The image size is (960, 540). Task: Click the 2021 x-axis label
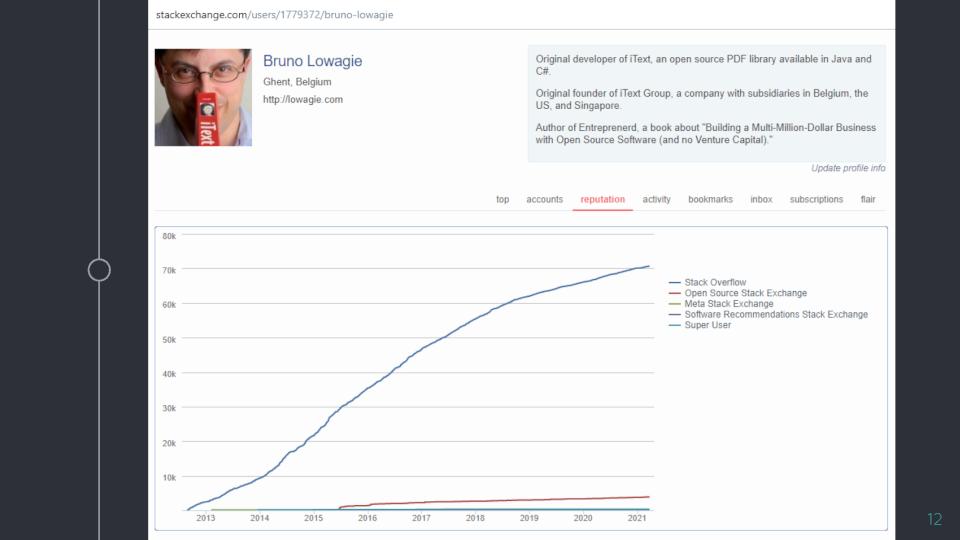[x=637, y=518]
